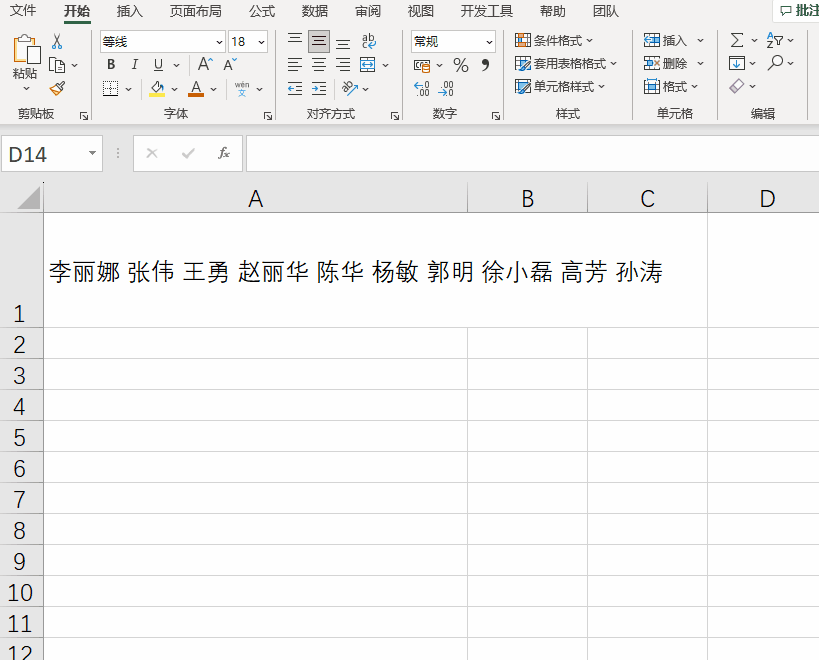
Task: Open 单元格样式 menu
Action: coord(560,86)
